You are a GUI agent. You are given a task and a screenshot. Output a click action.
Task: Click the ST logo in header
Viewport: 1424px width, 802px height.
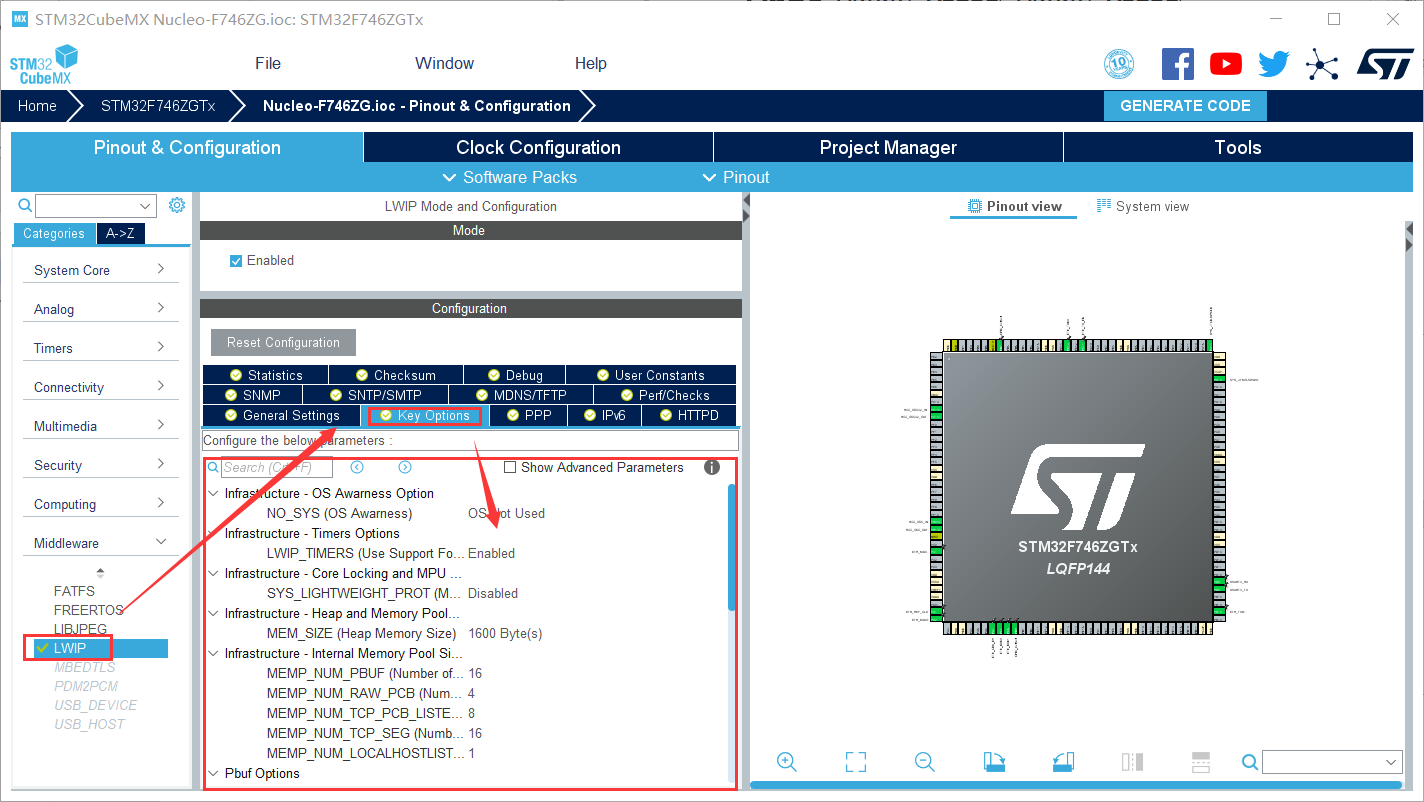point(1385,64)
